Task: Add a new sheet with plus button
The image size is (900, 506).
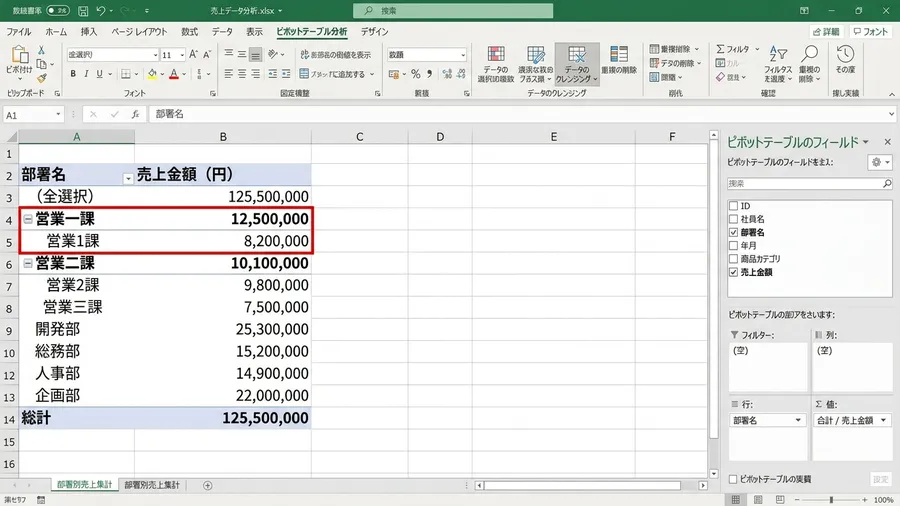Action: [x=207, y=486]
